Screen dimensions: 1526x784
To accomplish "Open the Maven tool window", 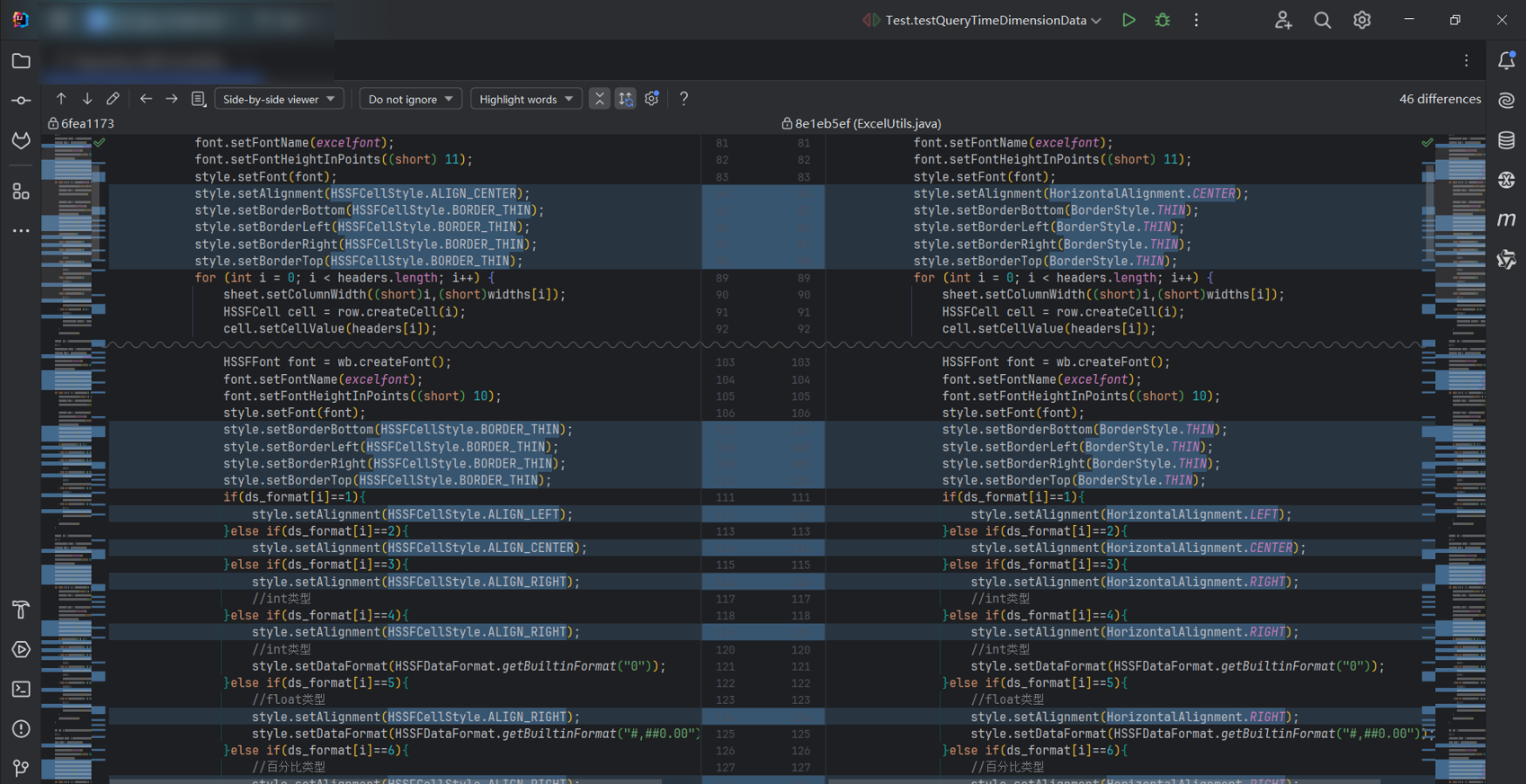I will [1506, 219].
